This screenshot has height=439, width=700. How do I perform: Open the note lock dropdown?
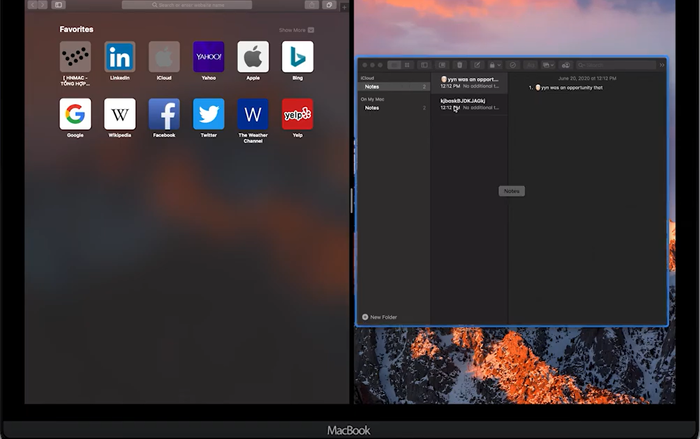(495, 65)
